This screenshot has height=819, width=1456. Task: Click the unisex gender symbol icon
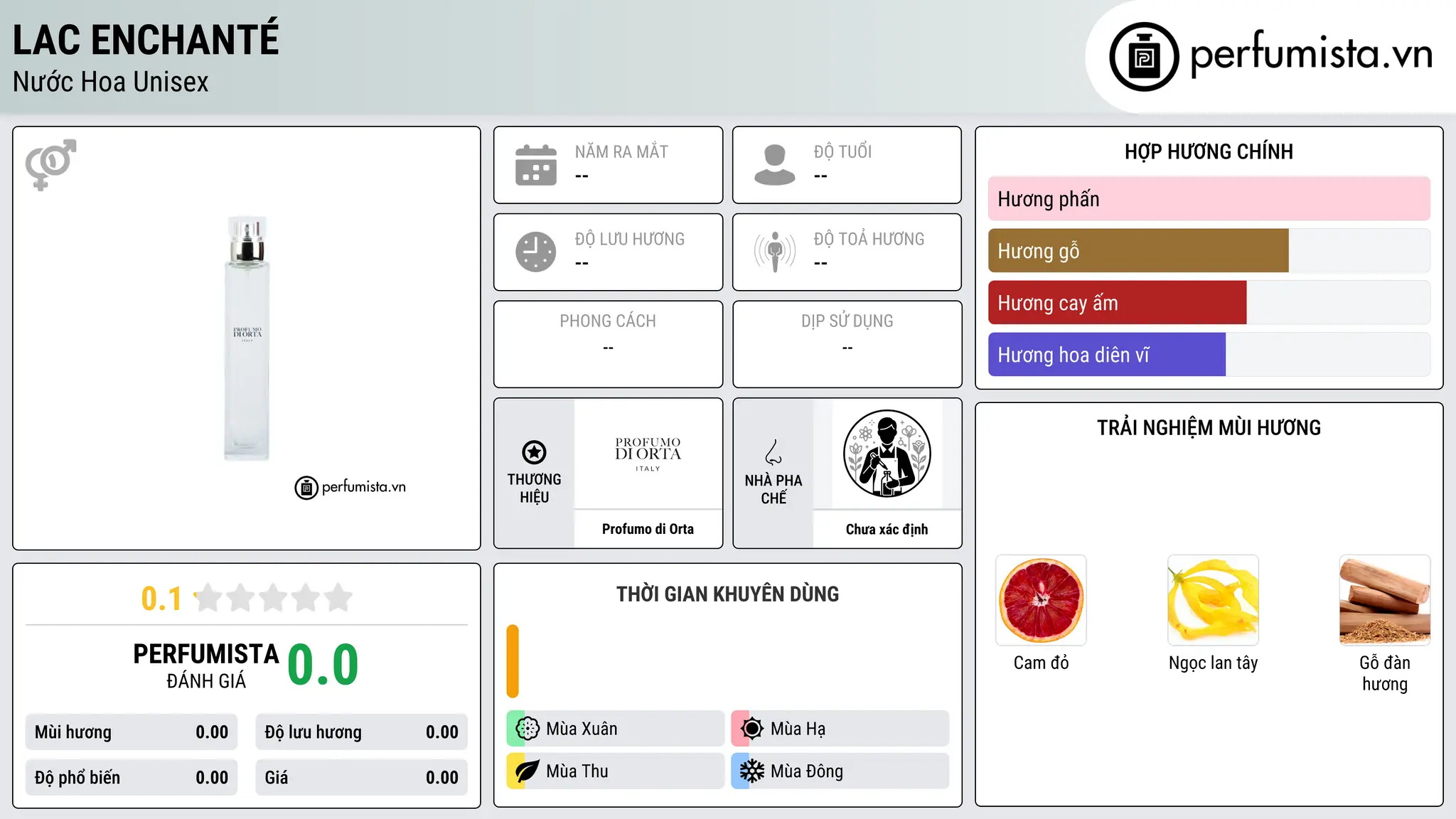tap(50, 164)
